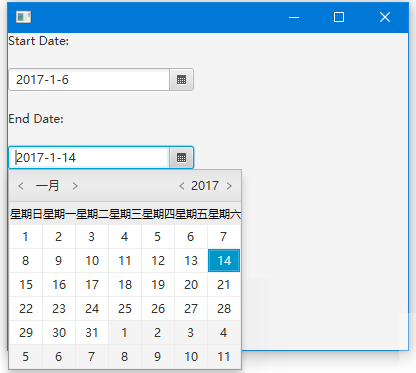Go to previous month arrow
The width and height of the screenshot is (416, 373).
pos(21,186)
